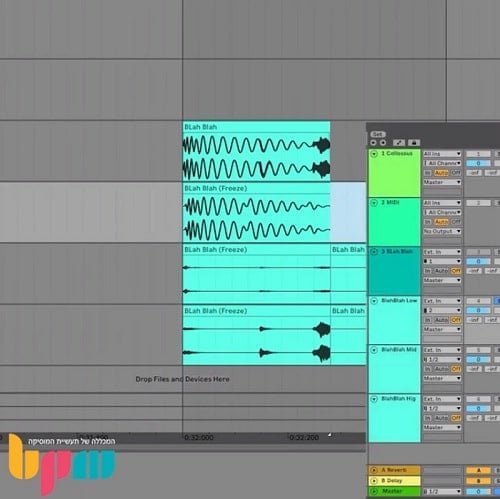Open No Output dropdown on MIDI track
Image resolution: width=500 pixels, height=499 pixels.
pos(442,231)
